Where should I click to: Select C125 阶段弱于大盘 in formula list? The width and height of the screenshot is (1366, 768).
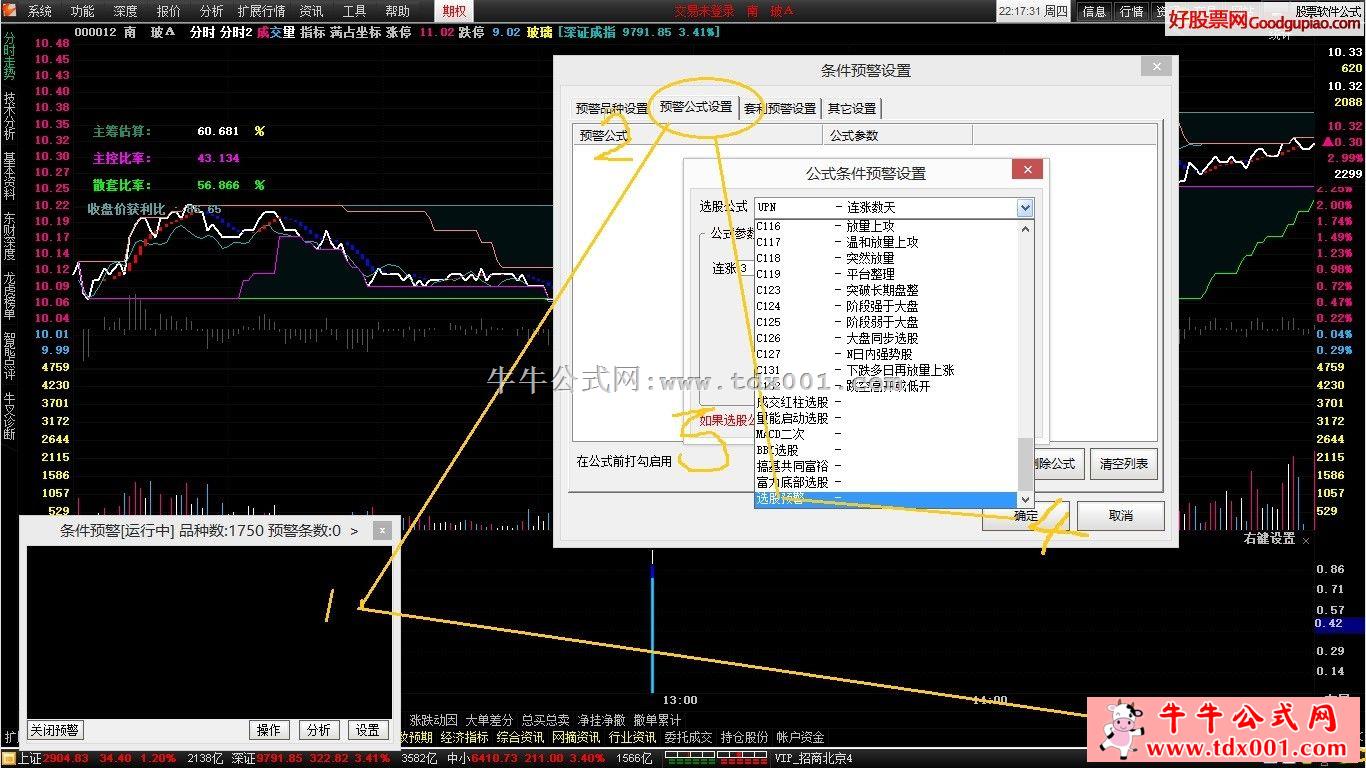point(885,322)
